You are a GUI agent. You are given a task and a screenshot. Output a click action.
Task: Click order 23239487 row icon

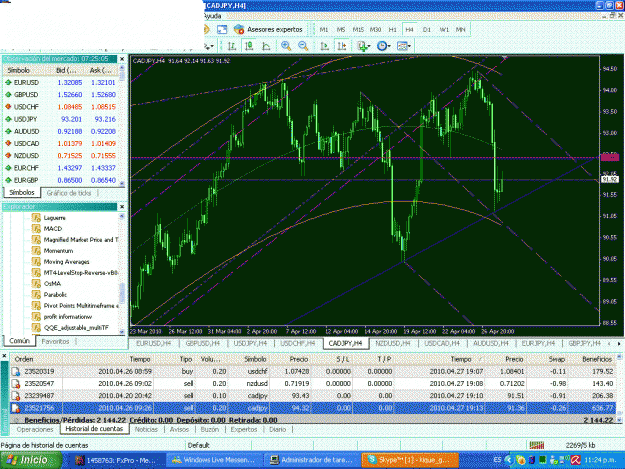click(16, 396)
